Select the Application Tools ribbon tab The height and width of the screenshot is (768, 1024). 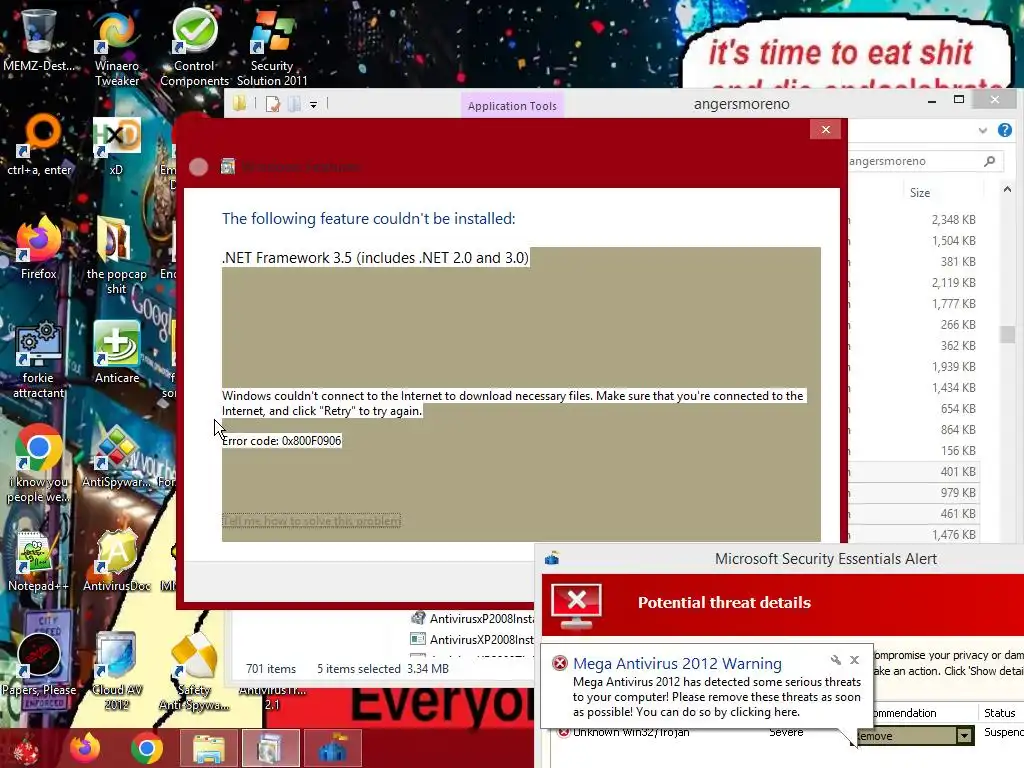[512, 106]
